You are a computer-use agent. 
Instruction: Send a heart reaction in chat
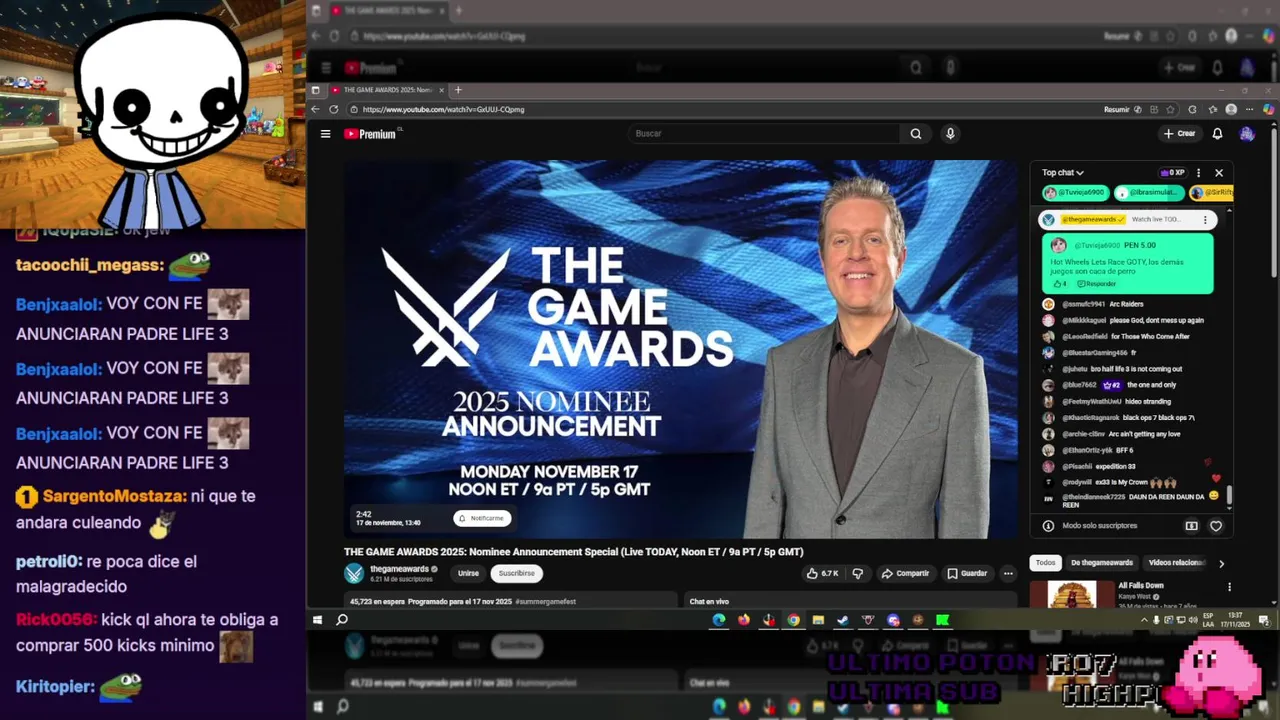pos(1216,525)
